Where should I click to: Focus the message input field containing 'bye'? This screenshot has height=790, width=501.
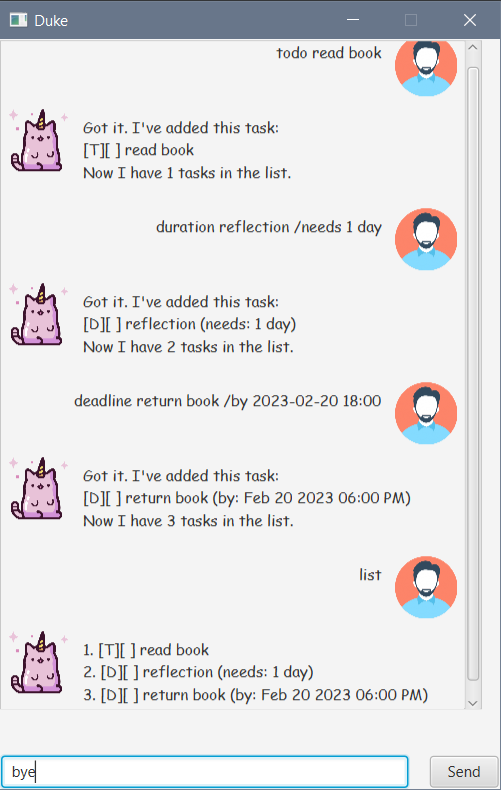point(205,771)
